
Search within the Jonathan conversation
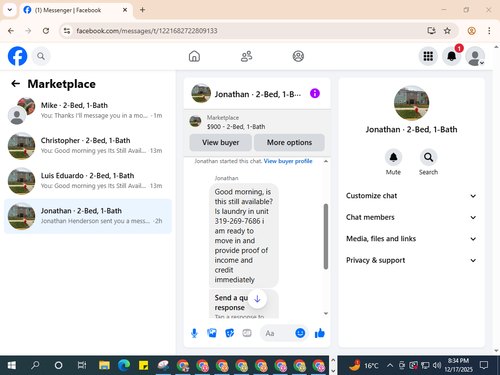coord(428,157)
